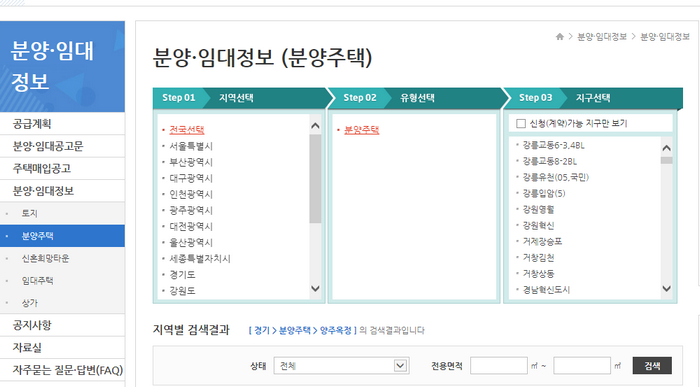Click last 분양·임대정보 breadcrumb link

coord(665,37)
